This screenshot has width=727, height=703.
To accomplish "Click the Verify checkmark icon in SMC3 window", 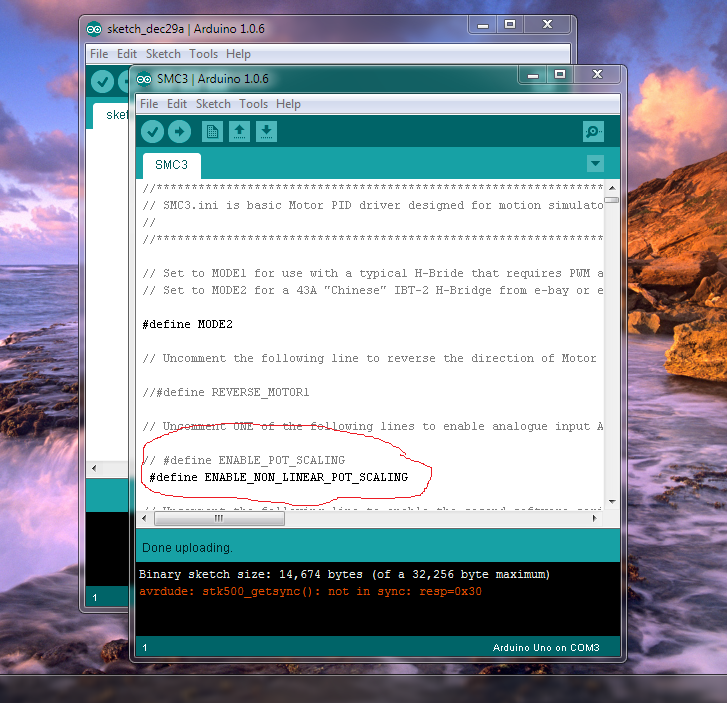I will (152, 132).
